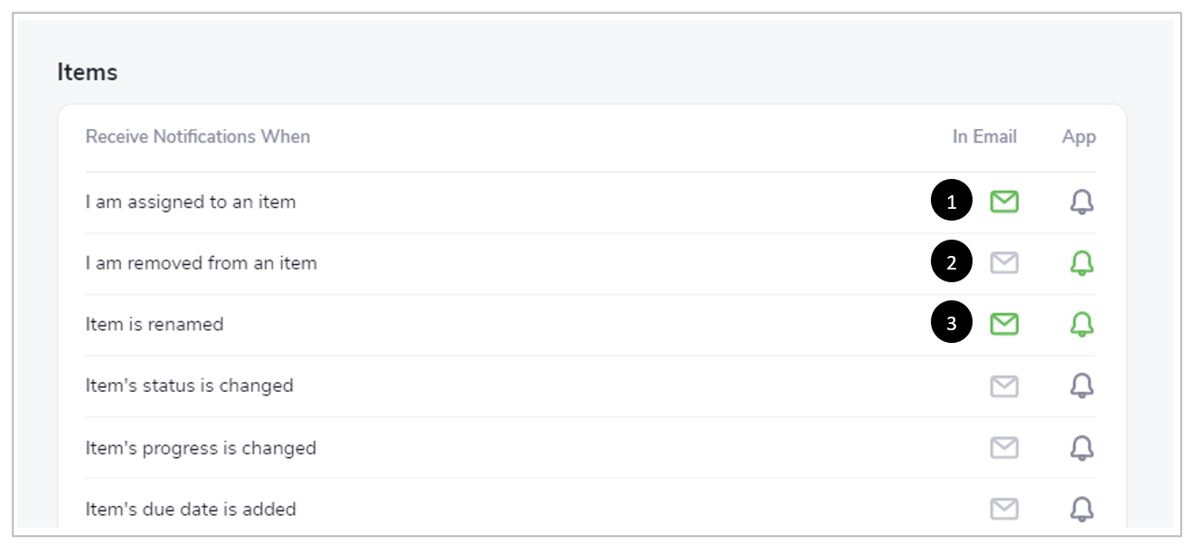Enable app bell for 'Item's due date is added'
The width and height of the screenshot is (1199, 542).
(x=1081, y=508)
